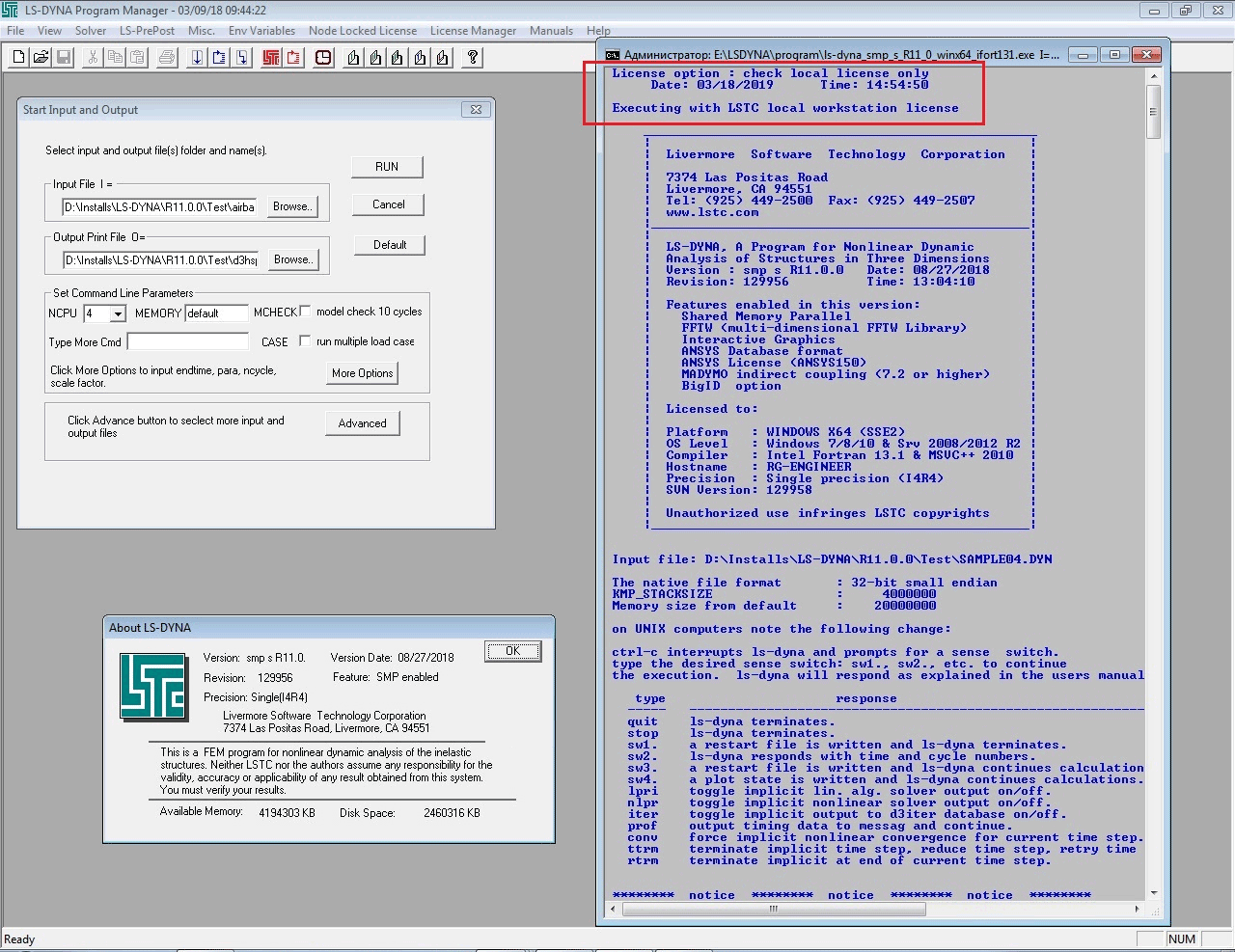Open the Help question mark icon

(x=473, y=58)
